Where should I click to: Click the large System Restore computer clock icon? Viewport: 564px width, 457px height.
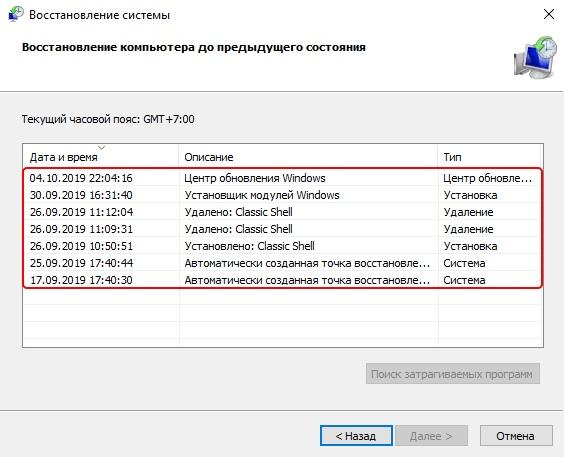[x=535, y=57]
